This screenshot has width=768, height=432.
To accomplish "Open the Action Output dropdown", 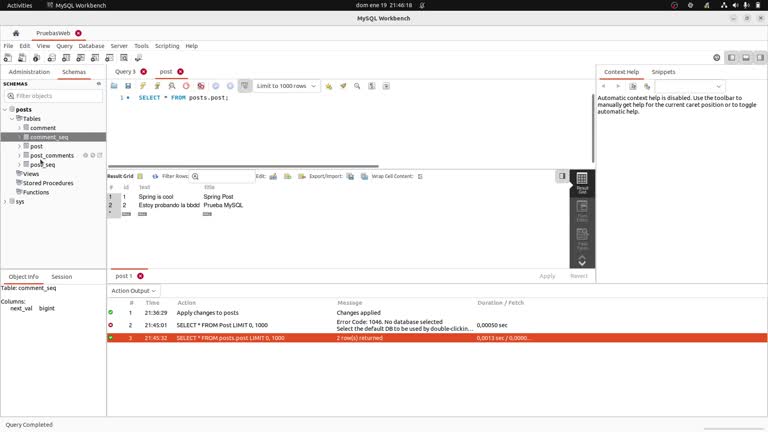I will [133, 291].
